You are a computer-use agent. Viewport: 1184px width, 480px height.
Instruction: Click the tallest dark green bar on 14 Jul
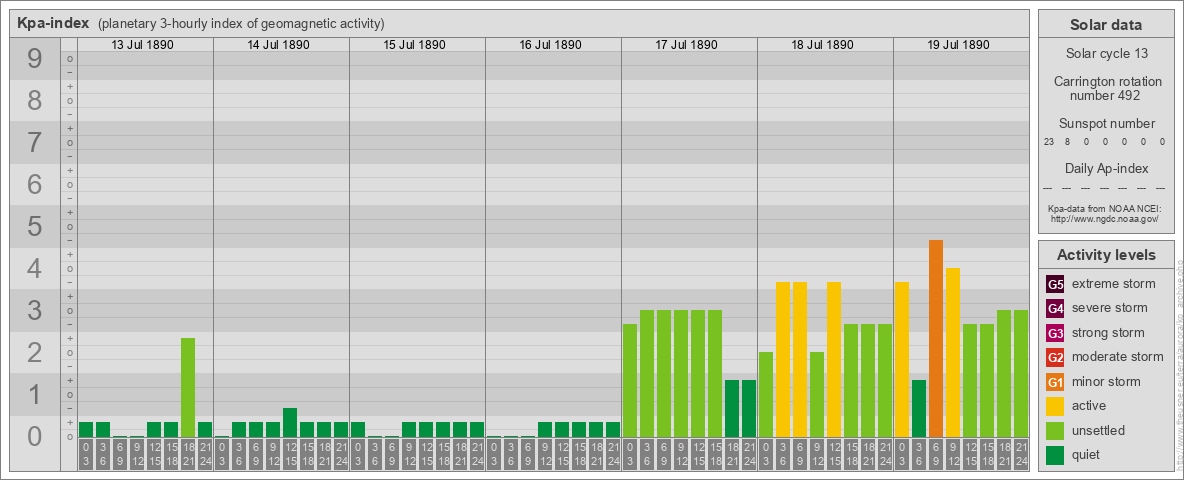[x=290, y=423]
